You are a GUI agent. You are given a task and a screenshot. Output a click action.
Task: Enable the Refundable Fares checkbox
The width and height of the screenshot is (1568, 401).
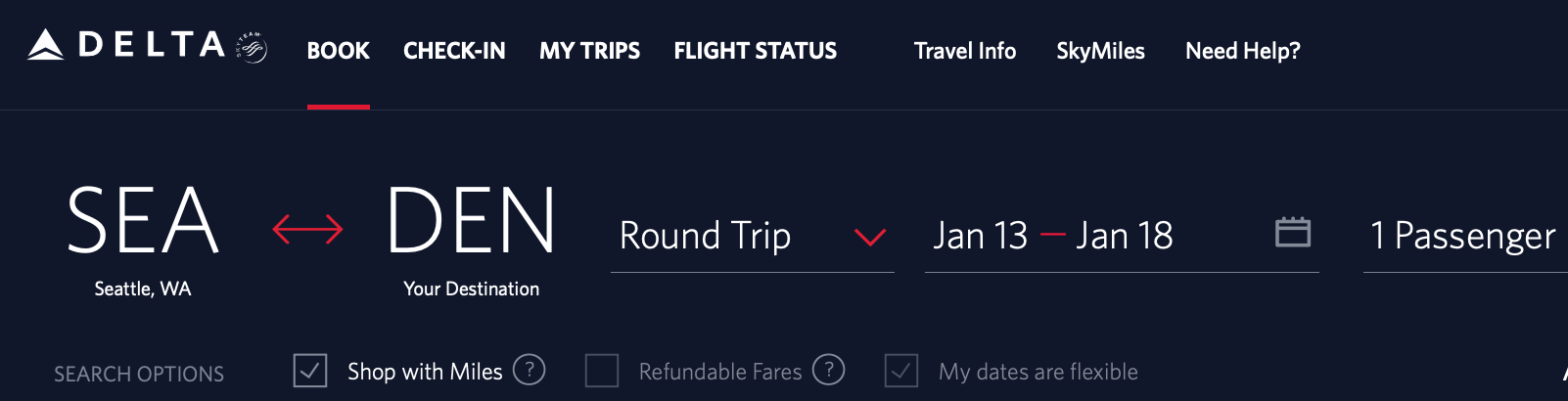602,371
